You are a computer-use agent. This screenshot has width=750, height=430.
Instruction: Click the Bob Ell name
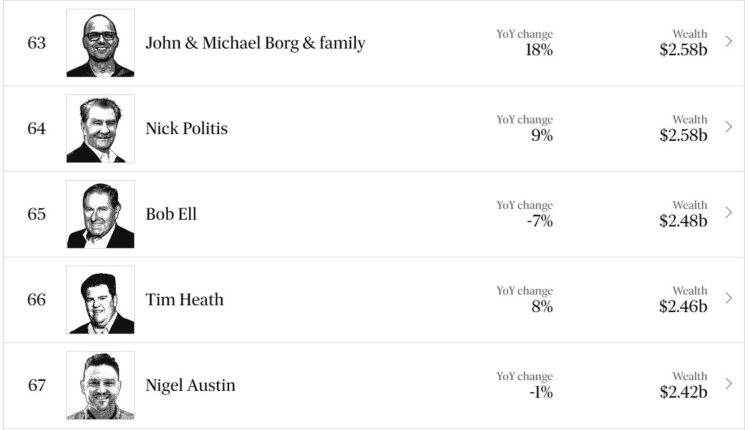coord(171,214)
